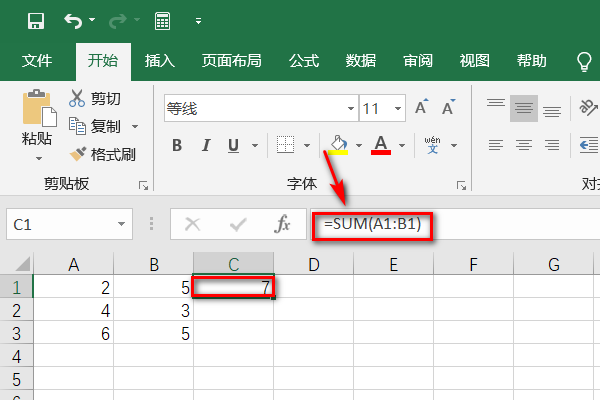The width and height of the screenshot is (600, 400).
Task: Open the Undo history dropdown arrow
Action: 92,20
